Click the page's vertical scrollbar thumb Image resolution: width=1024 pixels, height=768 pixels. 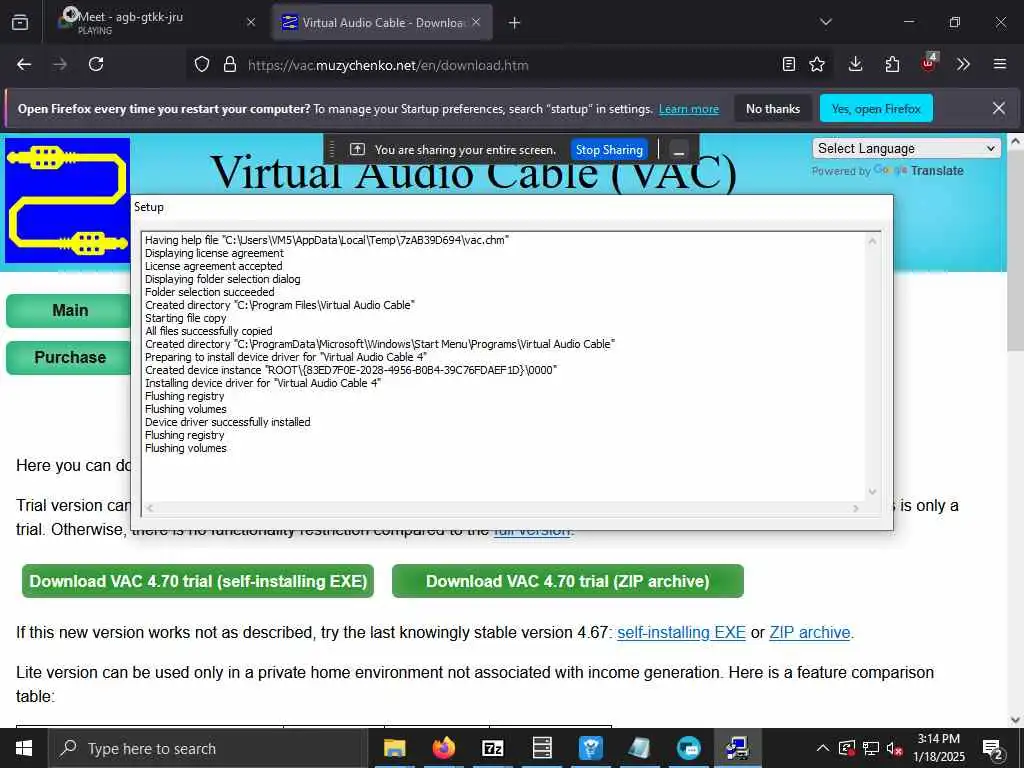1015,251
